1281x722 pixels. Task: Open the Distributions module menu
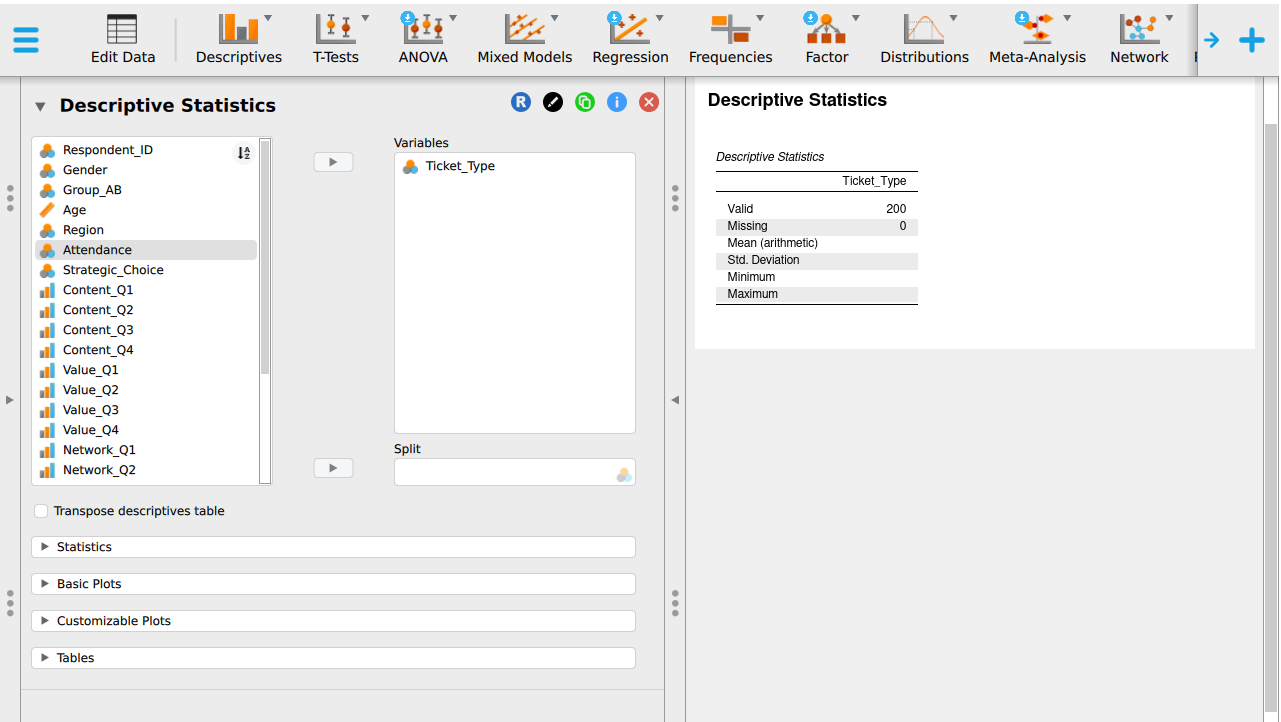coord(924,40)
